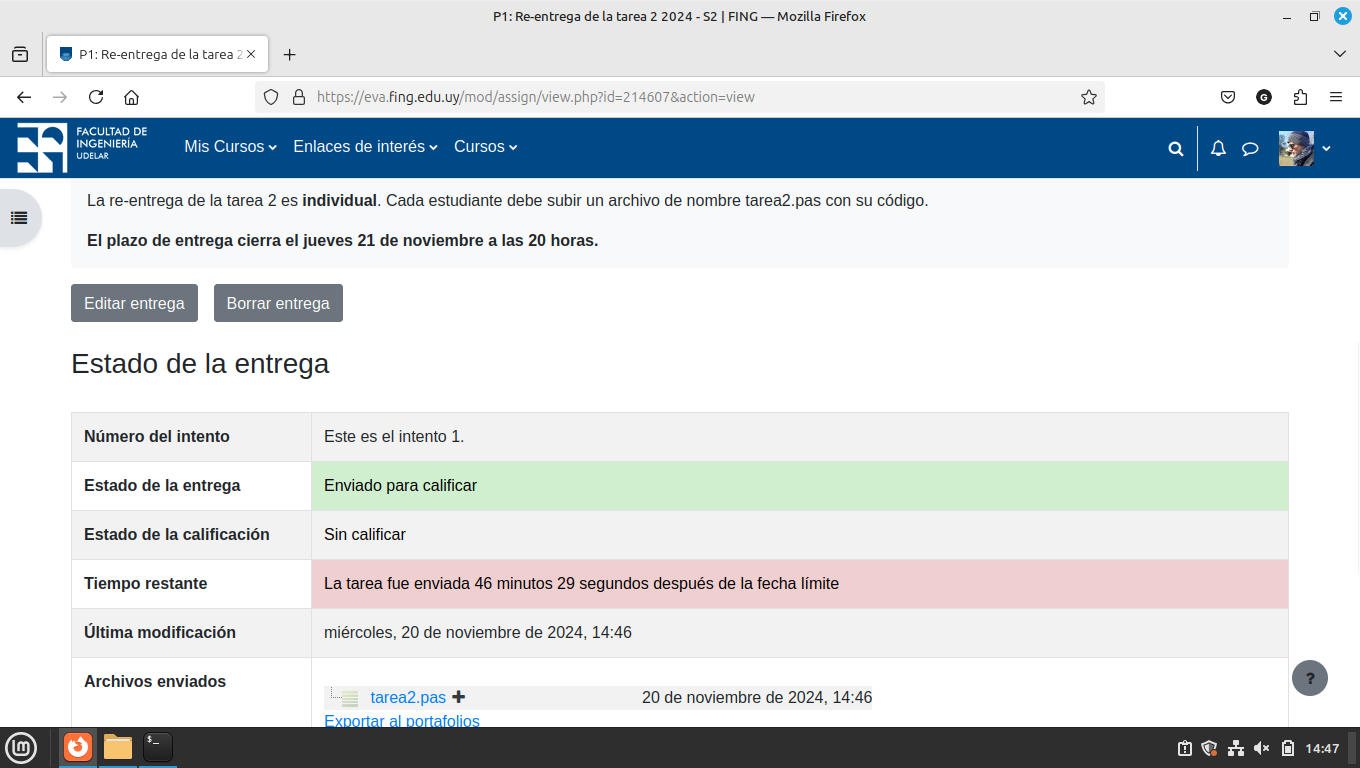Close the P1: Re-entrega de la tarea tab
Screen dimensions: 1360x768
251,55
